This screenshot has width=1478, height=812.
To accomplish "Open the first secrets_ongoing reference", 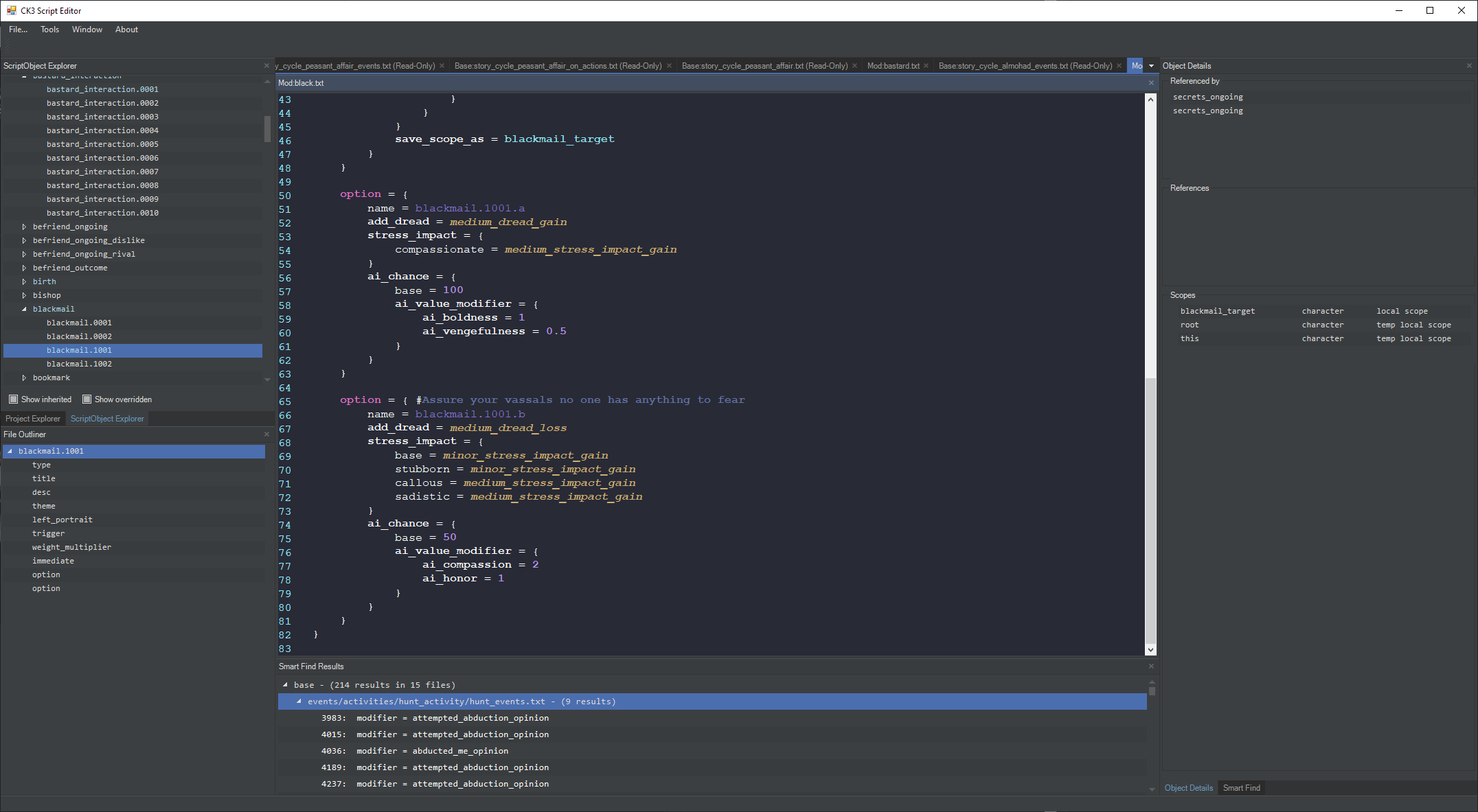I will click(x=1207, y=97).
